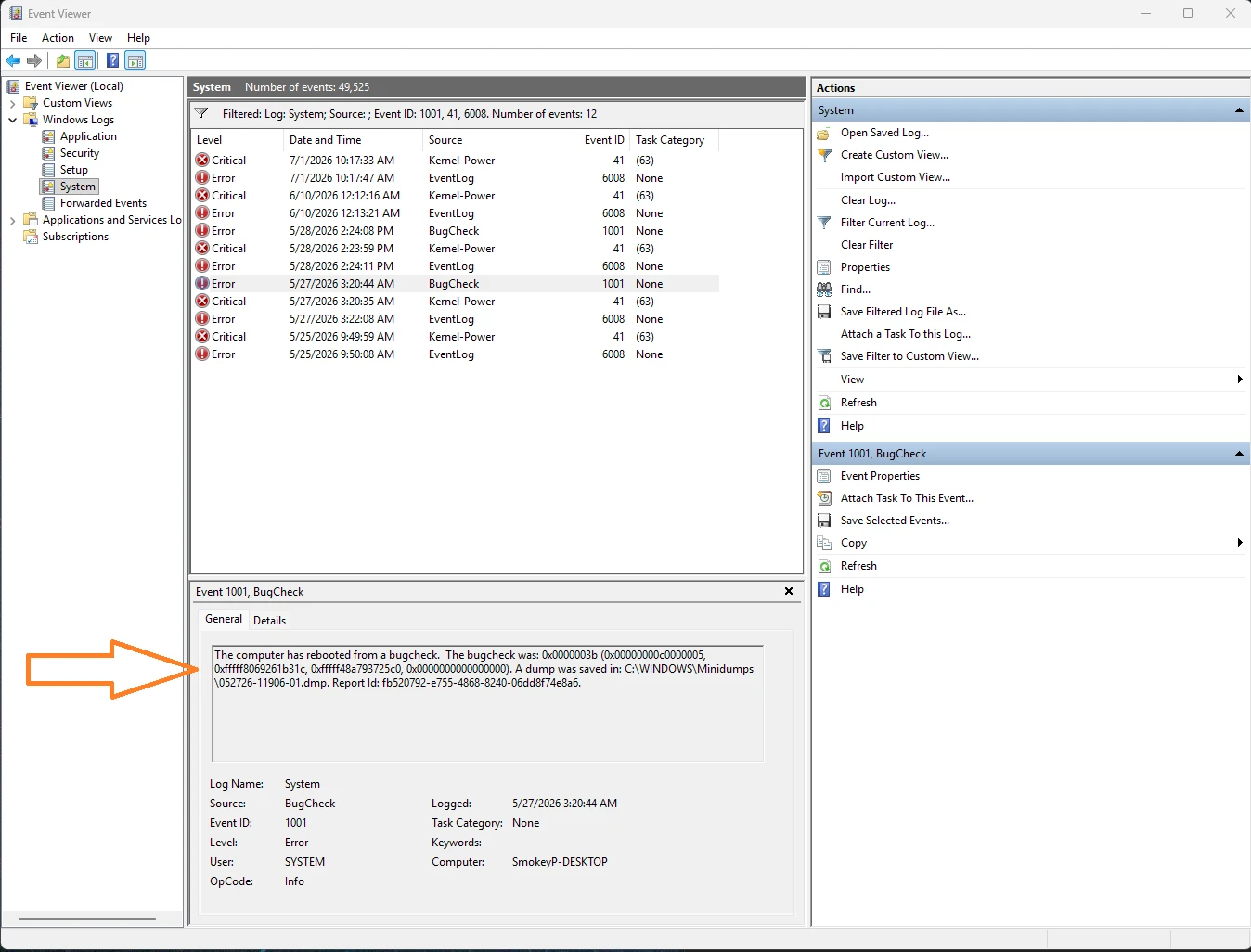
Task: Click inside the bugcheck description text box
Action: pos(488,703)
